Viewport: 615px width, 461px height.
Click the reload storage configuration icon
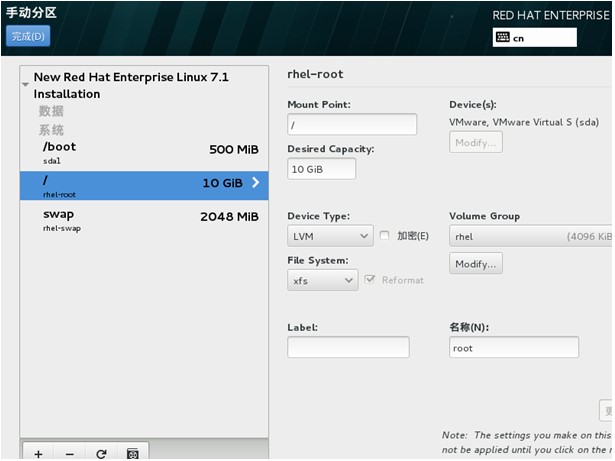101,453
